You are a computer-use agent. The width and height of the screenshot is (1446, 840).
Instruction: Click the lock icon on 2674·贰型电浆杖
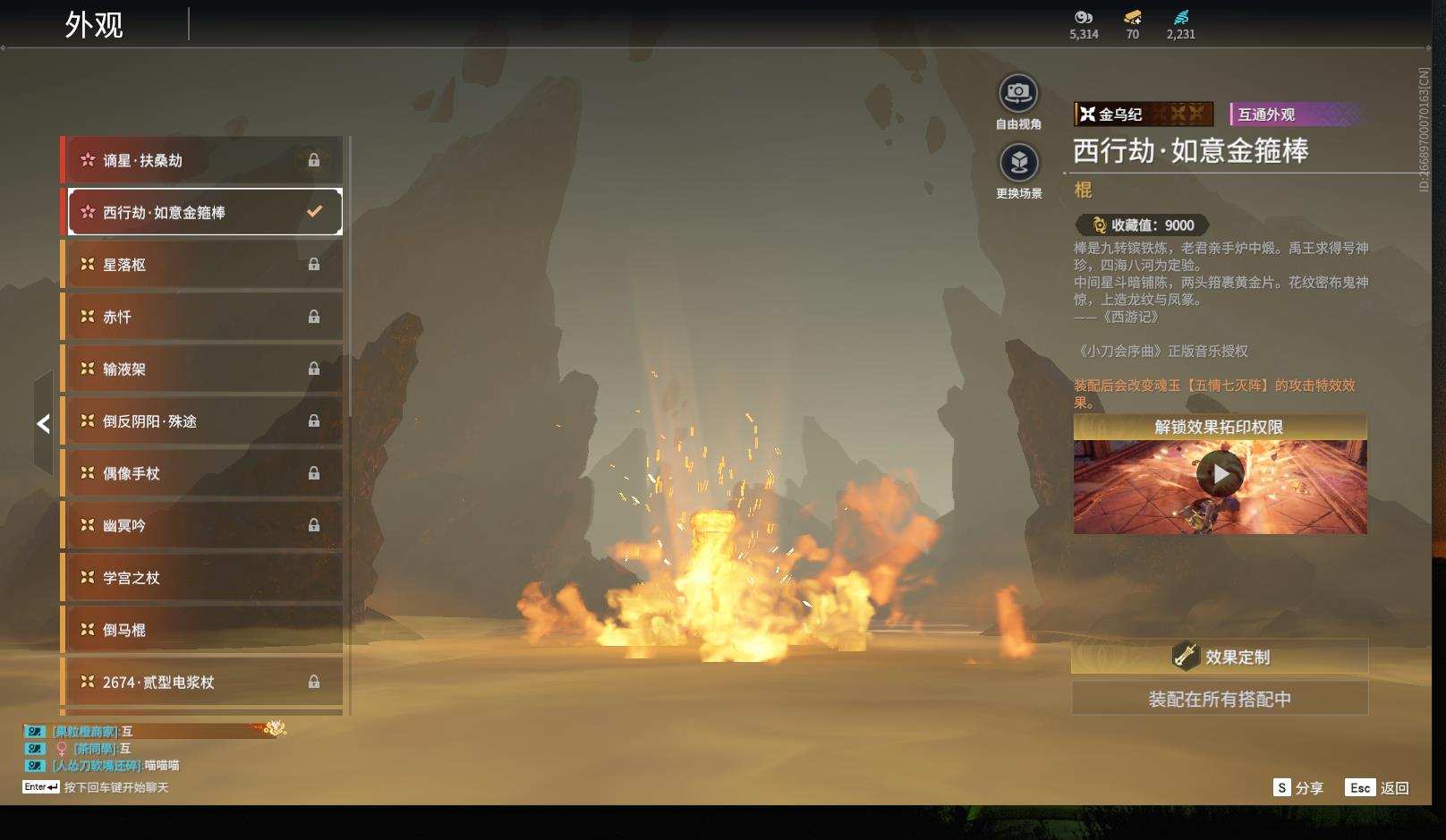click(x=314, y=682)
